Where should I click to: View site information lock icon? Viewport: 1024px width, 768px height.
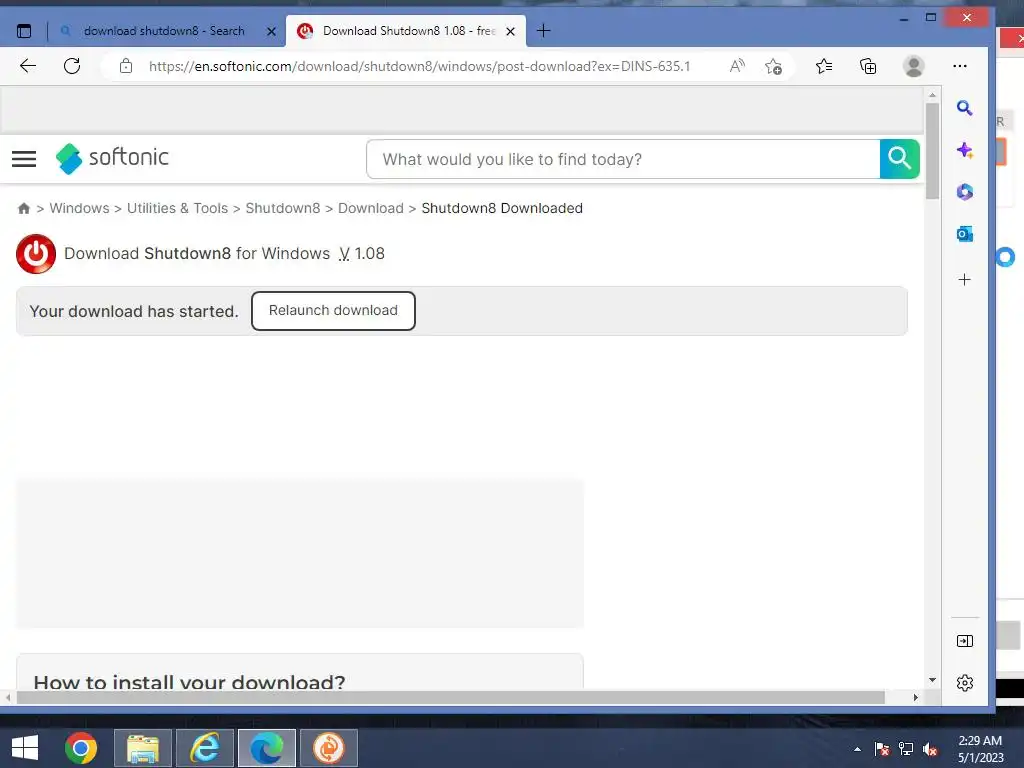point(126,66)
